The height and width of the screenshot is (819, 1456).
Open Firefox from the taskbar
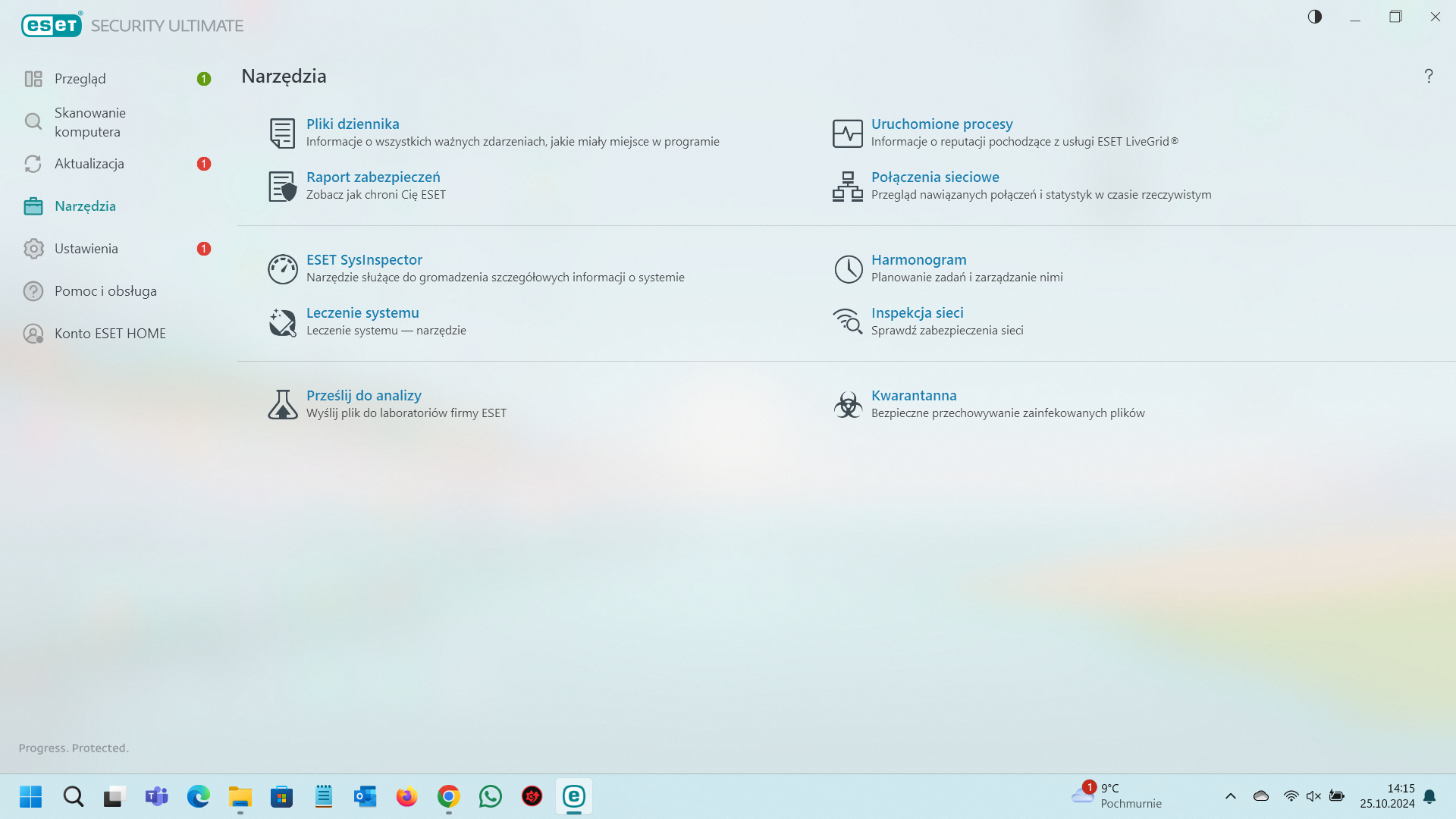(407, 796)
